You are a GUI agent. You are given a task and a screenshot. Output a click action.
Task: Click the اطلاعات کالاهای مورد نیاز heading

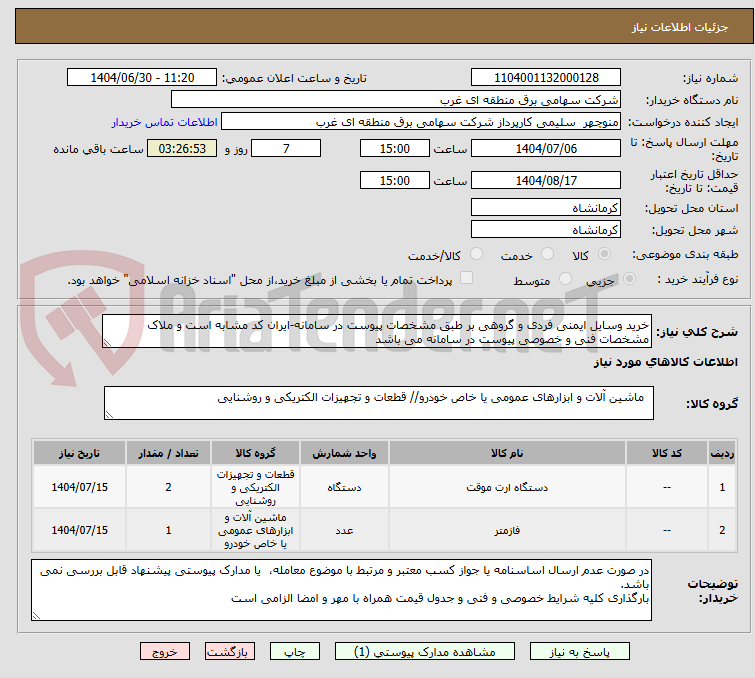[x=665, y=362]
